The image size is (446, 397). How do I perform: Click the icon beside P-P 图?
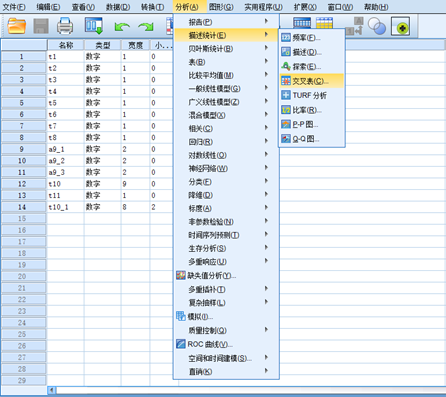[286, 124]
